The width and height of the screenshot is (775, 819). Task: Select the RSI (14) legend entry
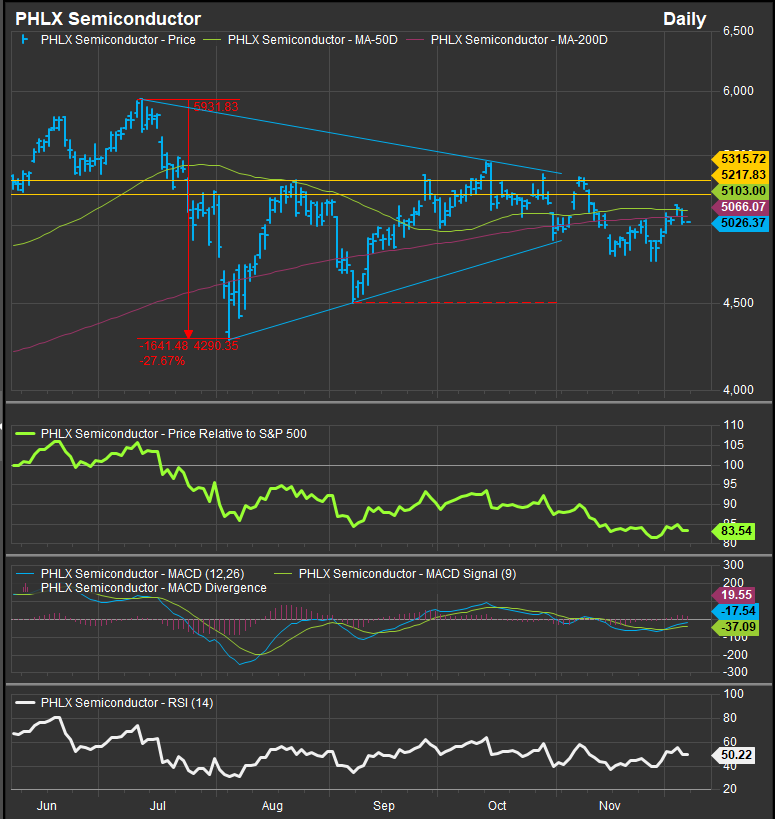[127, 703]
